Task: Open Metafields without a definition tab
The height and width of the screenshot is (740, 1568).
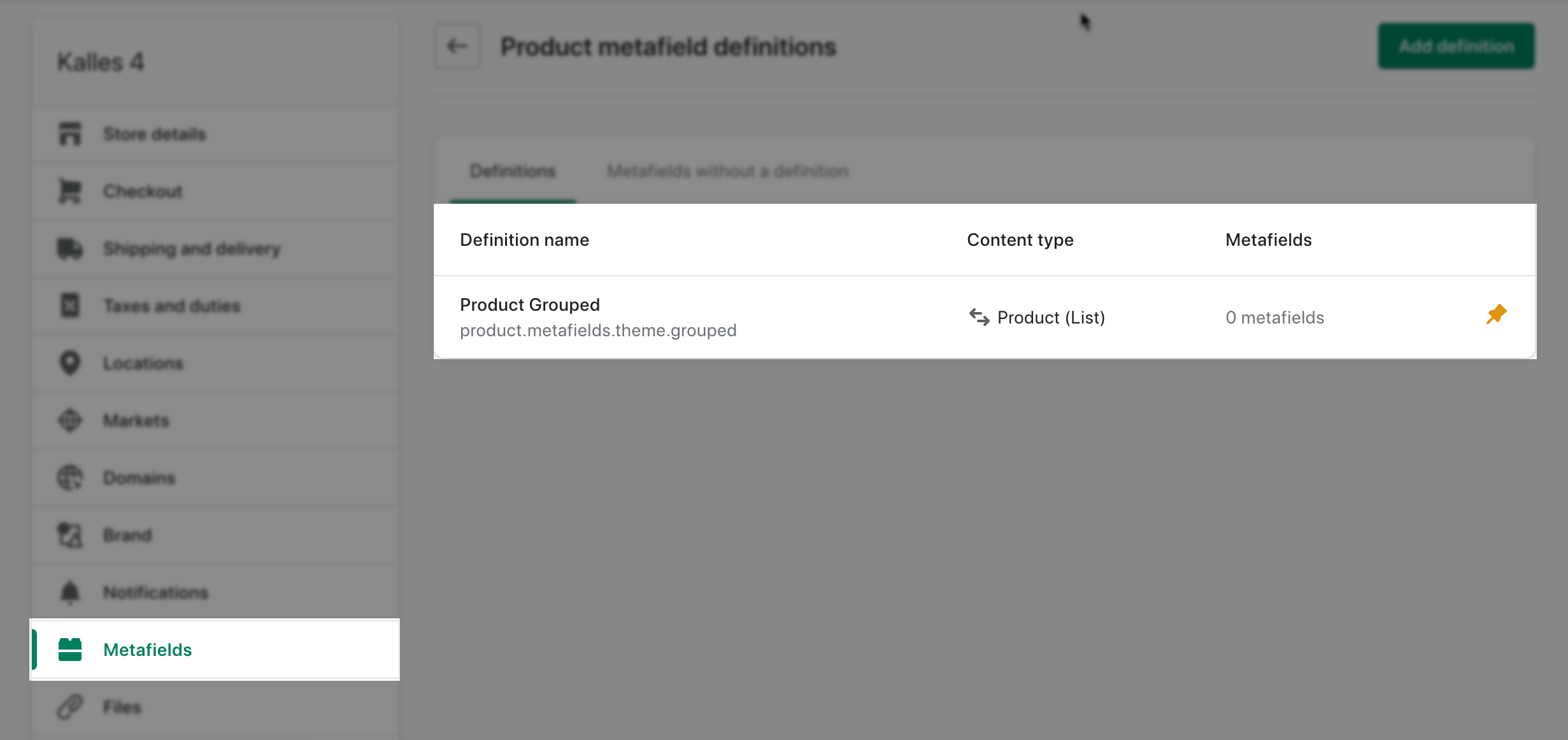Action: tap(727, 171)
